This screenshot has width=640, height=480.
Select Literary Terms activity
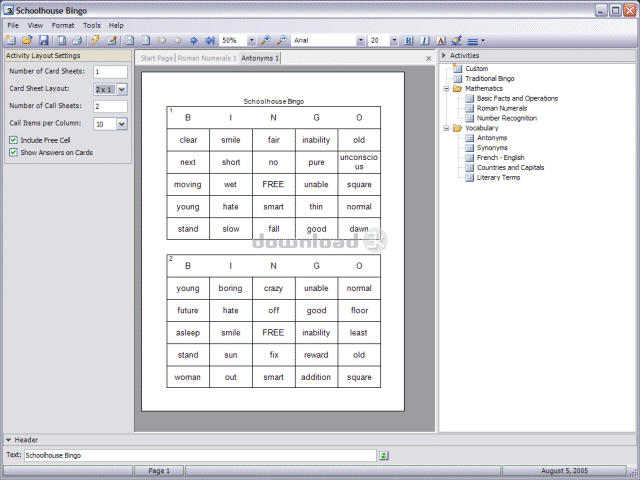click(498, 178)
